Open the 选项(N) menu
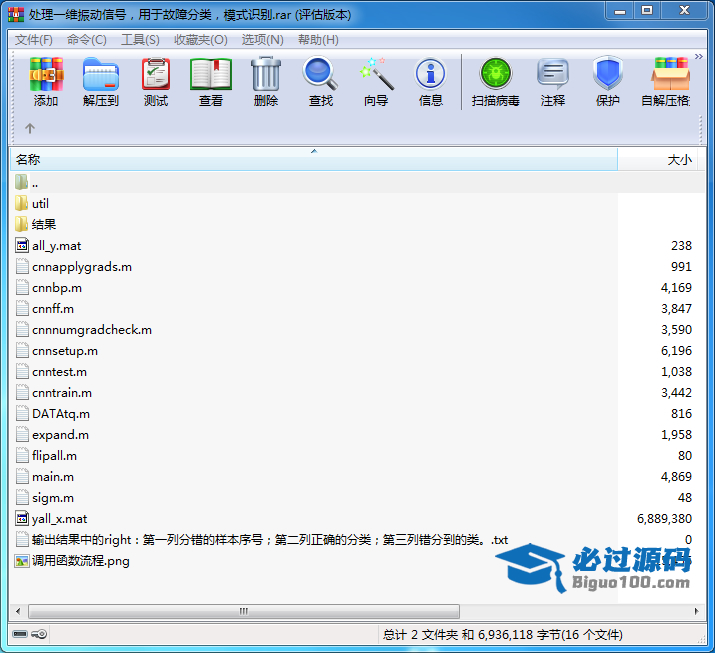The height and width of the screenshot is (653, 715). [262, 40]
